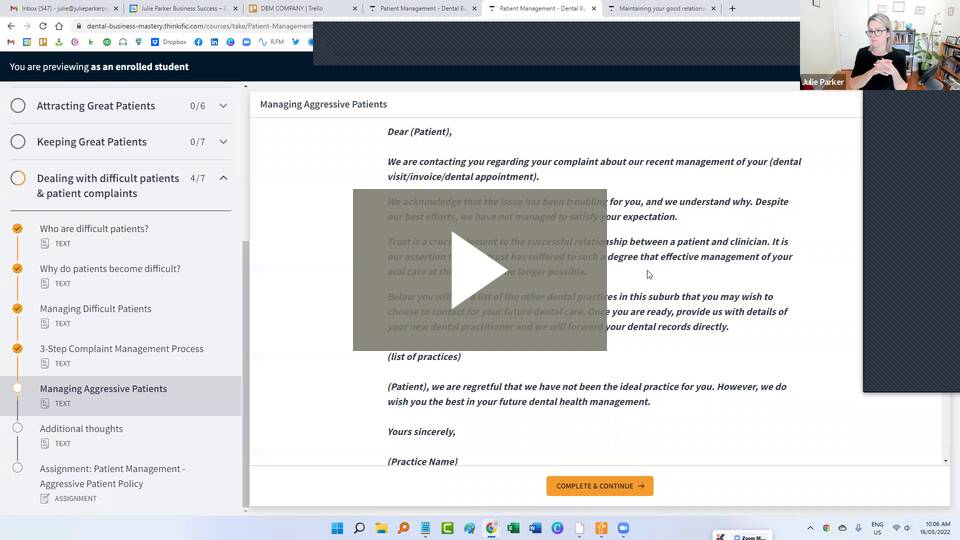The height and width of the screenshot is (540, 960).
Task: Click the completed check for Who are difficult patients?
Action: click(x=18, y=228)
